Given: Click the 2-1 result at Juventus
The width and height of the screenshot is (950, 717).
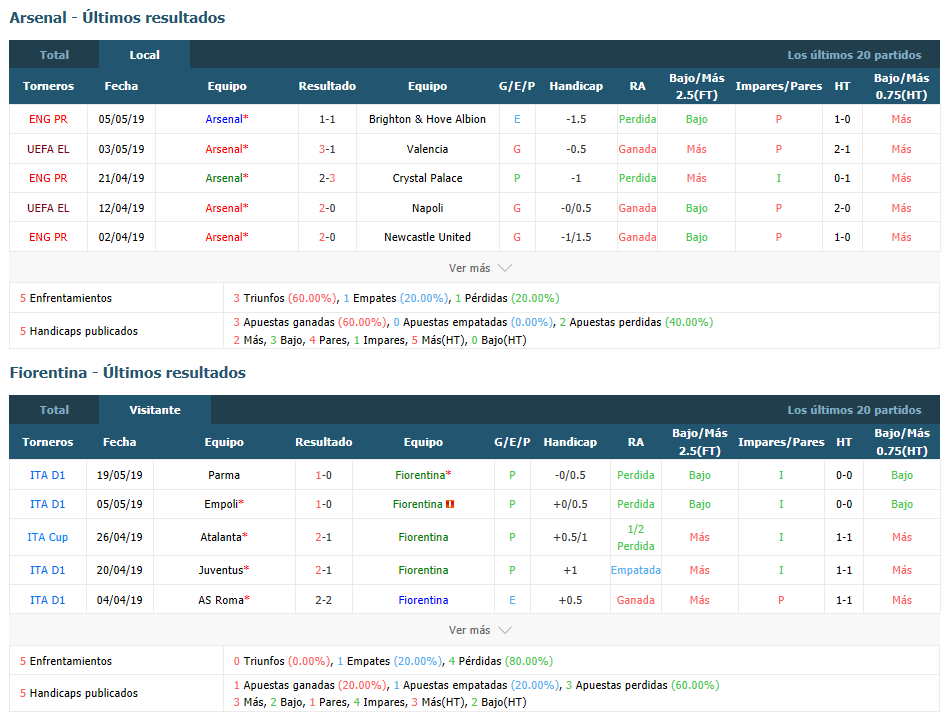Looking at the screenshot, I should click(324, 570).
